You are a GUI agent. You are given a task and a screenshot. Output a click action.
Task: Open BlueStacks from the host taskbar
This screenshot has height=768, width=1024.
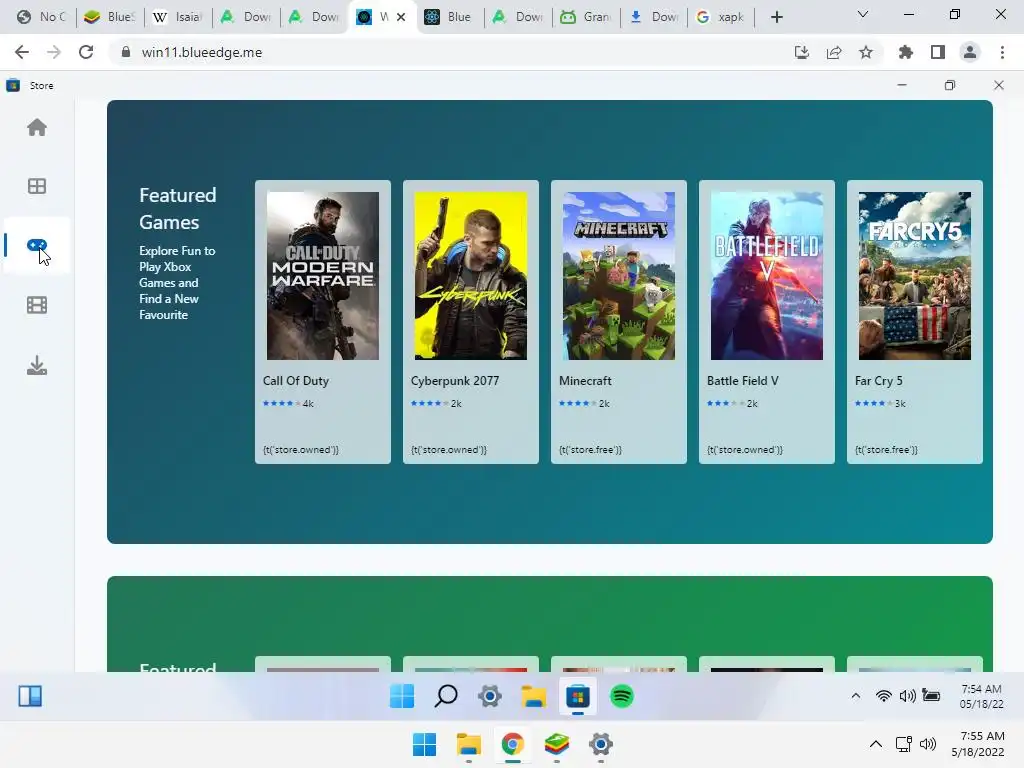coord(556,744)
